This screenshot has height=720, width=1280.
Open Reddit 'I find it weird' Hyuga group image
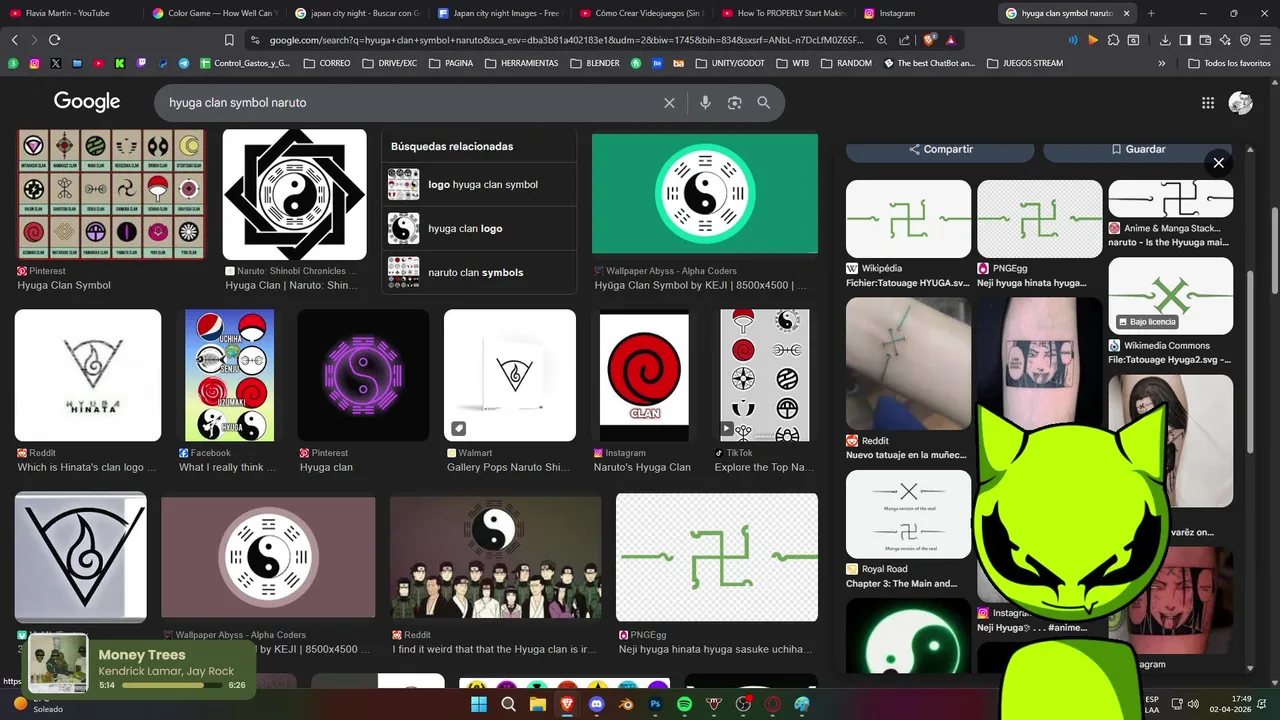(495, 557)
